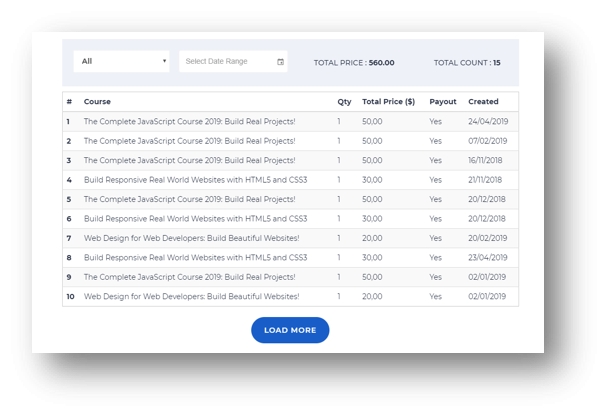Click the 24/04/2019 created date
This screenshot has width=609, height=418.
487,122
